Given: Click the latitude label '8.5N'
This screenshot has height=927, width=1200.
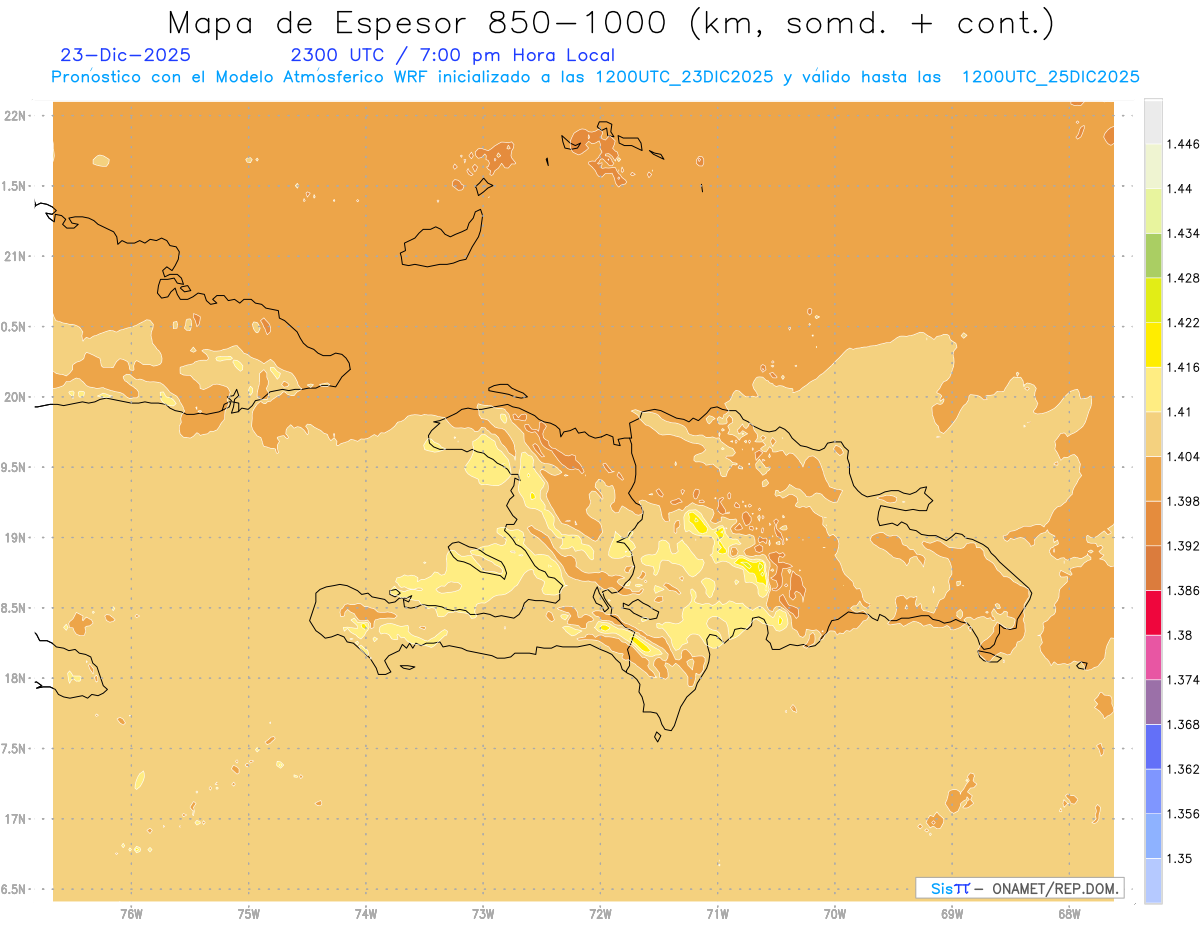Looking at the screenshot, I should (x=14, y=608).
